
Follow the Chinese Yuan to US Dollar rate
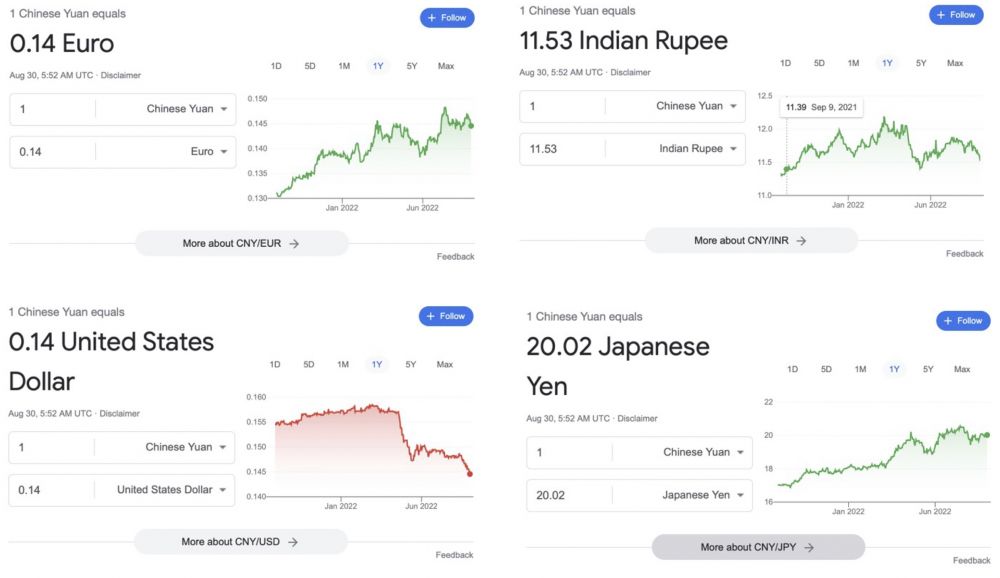[446, 316]
